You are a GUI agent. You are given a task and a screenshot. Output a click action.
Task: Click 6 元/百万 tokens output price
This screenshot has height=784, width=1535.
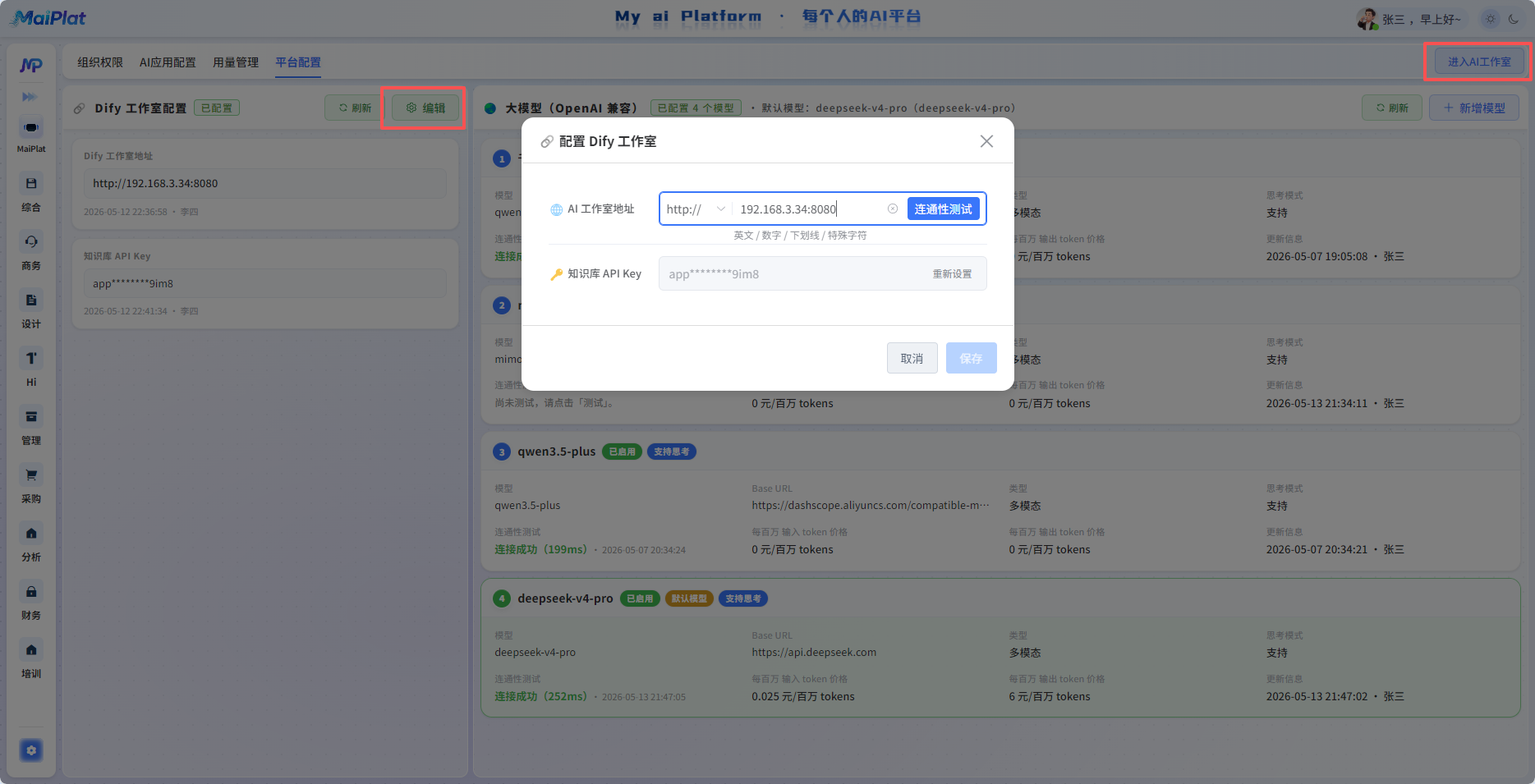pos(1050,696)
